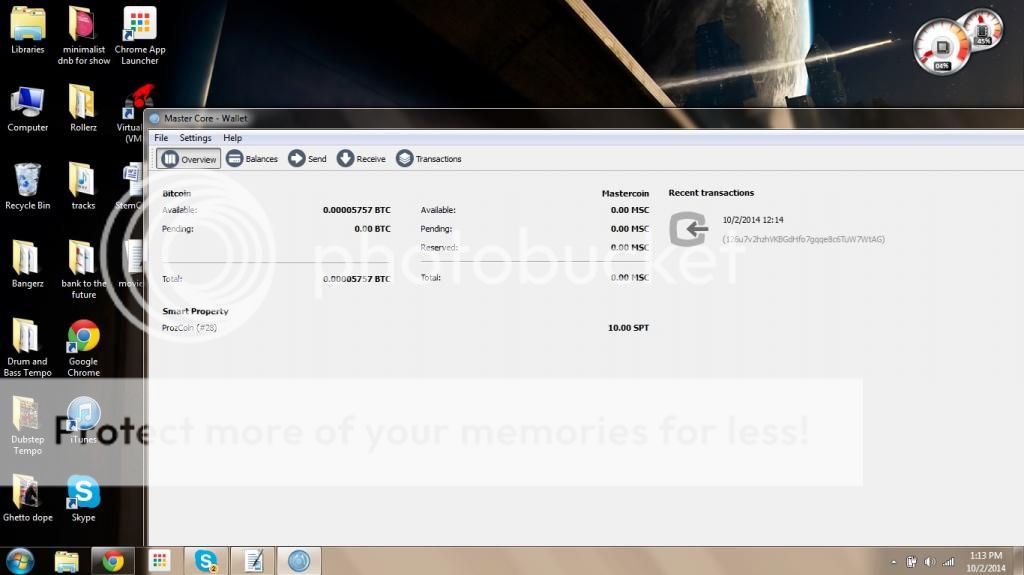The image size is (1024, 575).
Task: Select the minimalist dnb for show folder
Action: click(84, 35)
